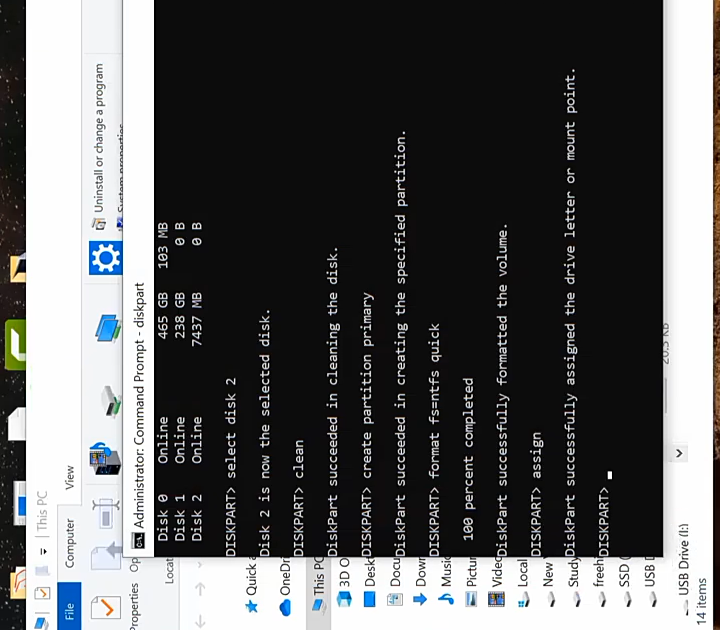This screenshot has width=720, height=630.
Task: Click the folder desktop icon beside the File tab
Action: click(x=18, y=583)
